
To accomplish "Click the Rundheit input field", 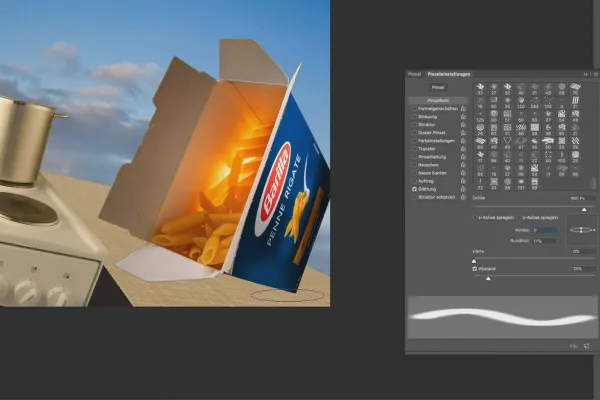I will 545,241.
